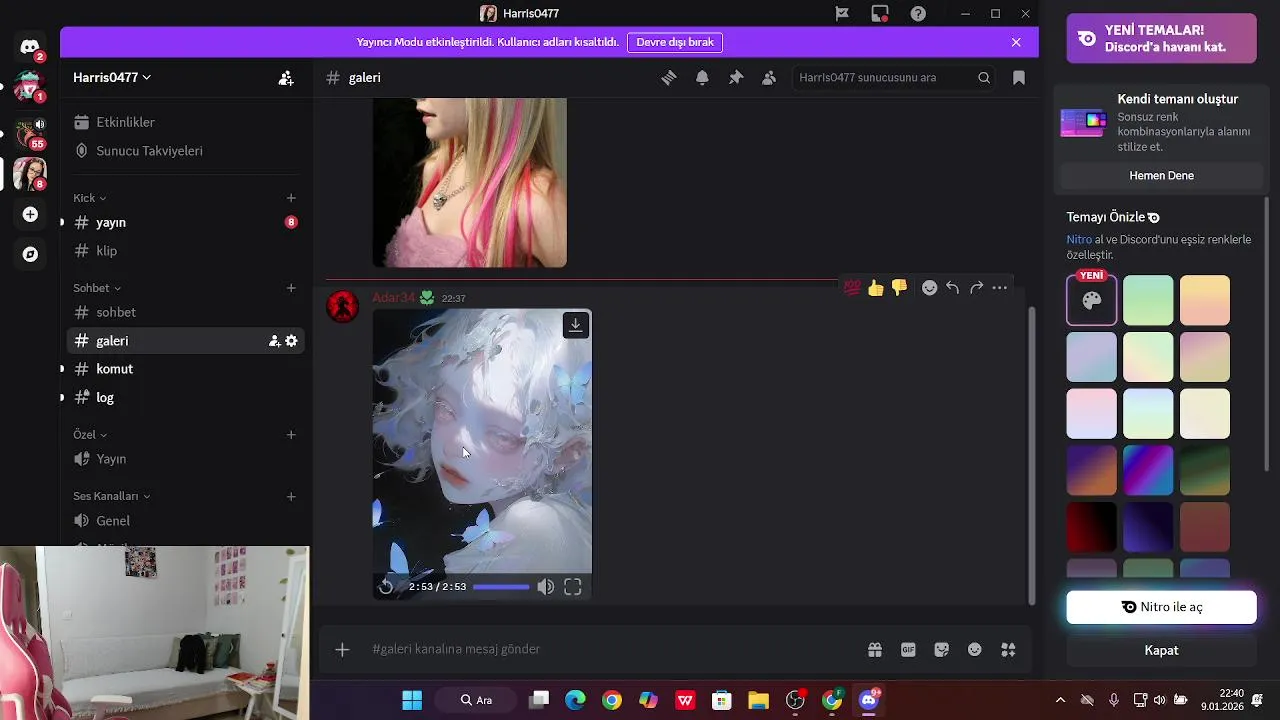Send a gift icon in message bar

pyautogui.click(x=875, y=650)
